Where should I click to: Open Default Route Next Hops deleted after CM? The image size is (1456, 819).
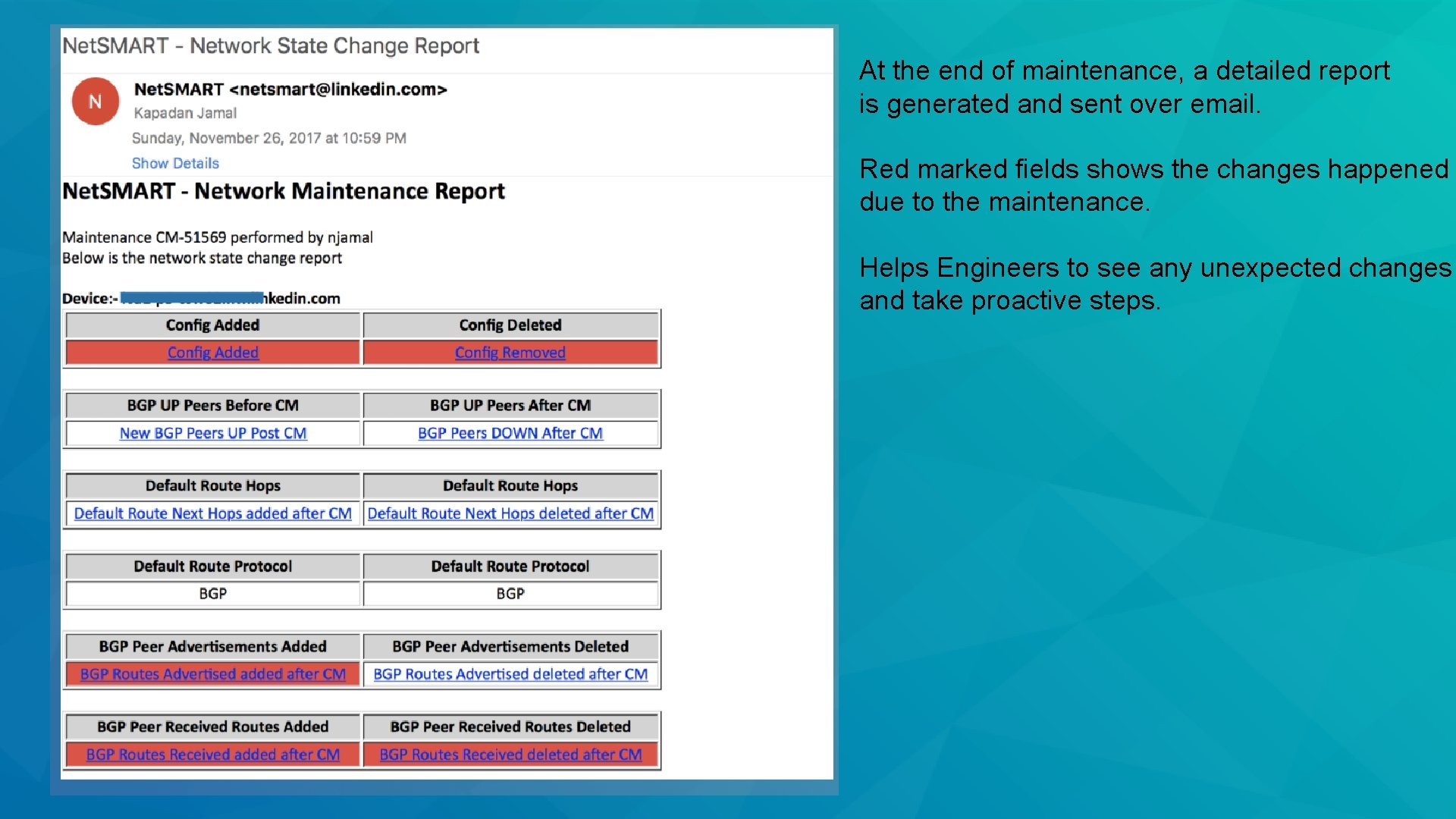[x=510, y=513]
